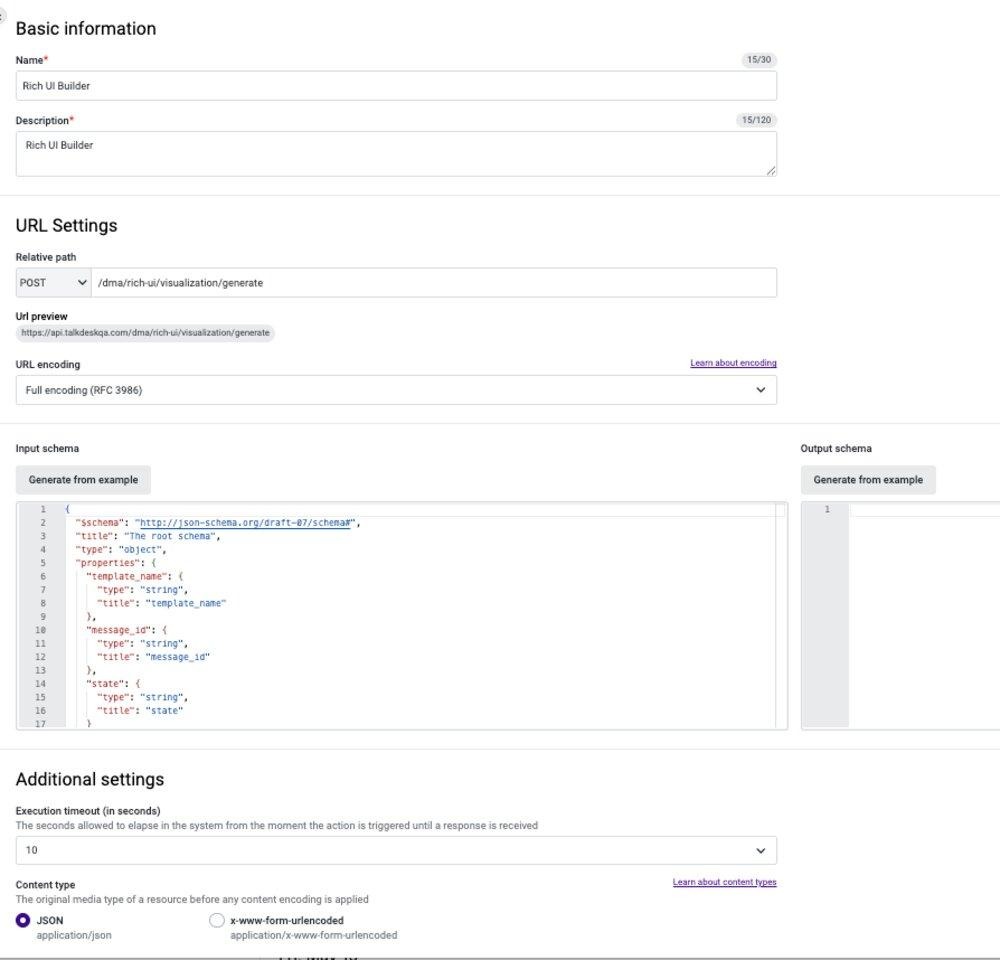Select the JSON content type radio button
The image size is (1000, 960).
tap(23, 920)
